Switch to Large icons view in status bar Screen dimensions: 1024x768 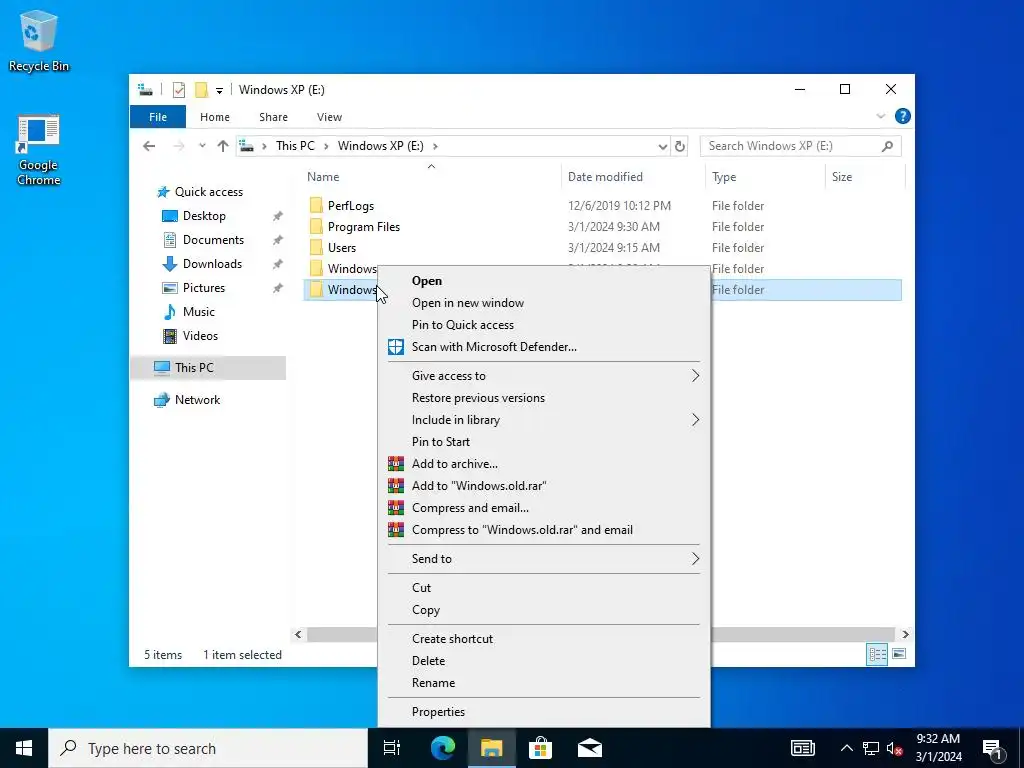tap(899, 654)
